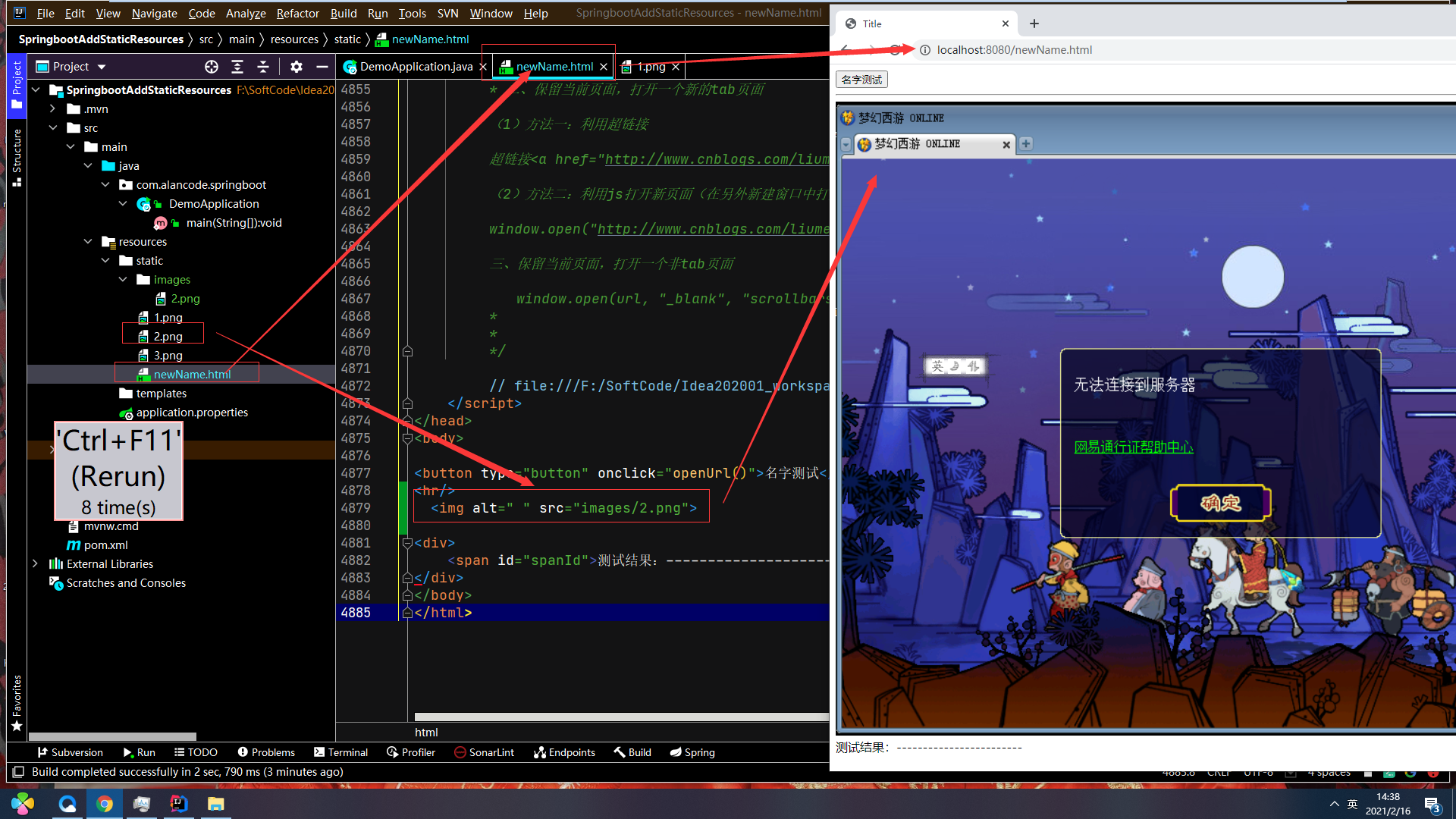Collapse the main folder
The image size is (1456, 819).
(71, 146)
